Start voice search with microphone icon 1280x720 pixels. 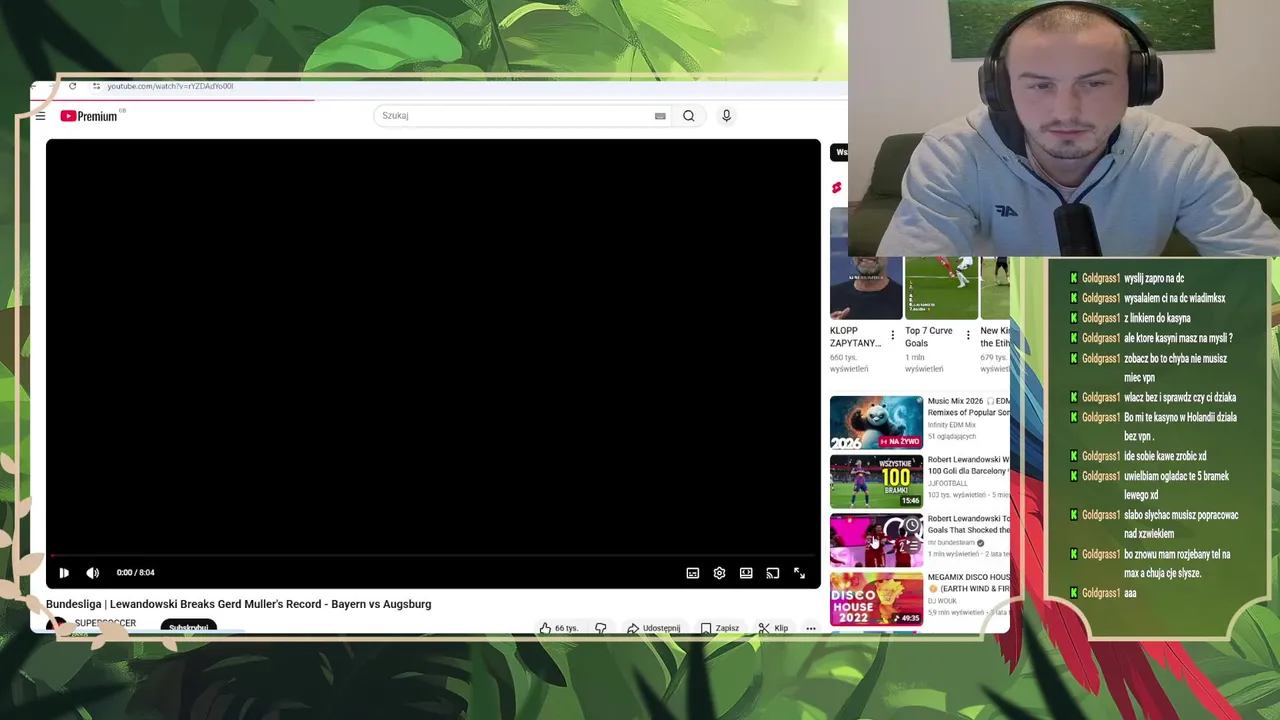(726, 116)
